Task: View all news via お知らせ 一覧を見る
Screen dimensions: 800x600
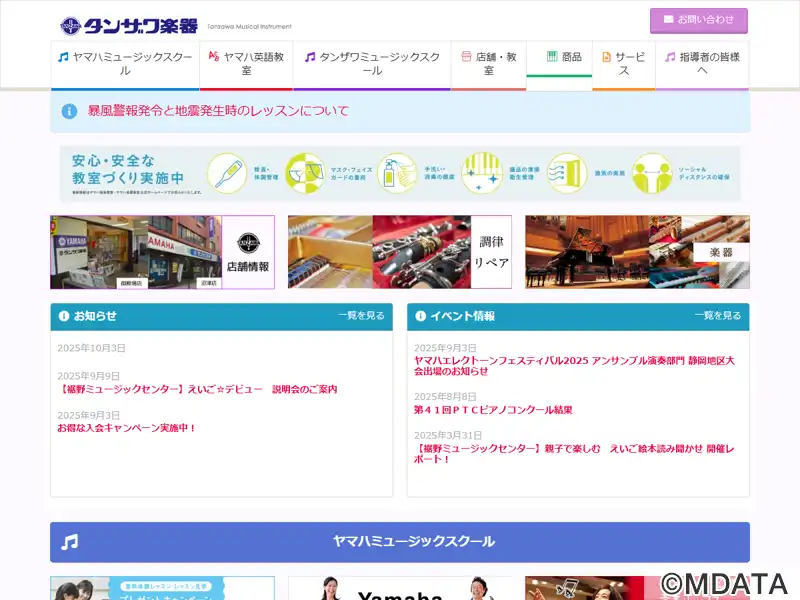Action: pos(361,315)
